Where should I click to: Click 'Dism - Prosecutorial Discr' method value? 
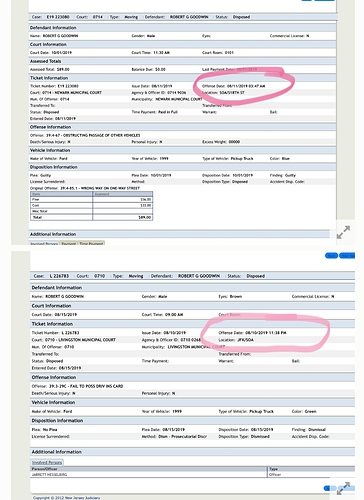[x=182, y=436]
